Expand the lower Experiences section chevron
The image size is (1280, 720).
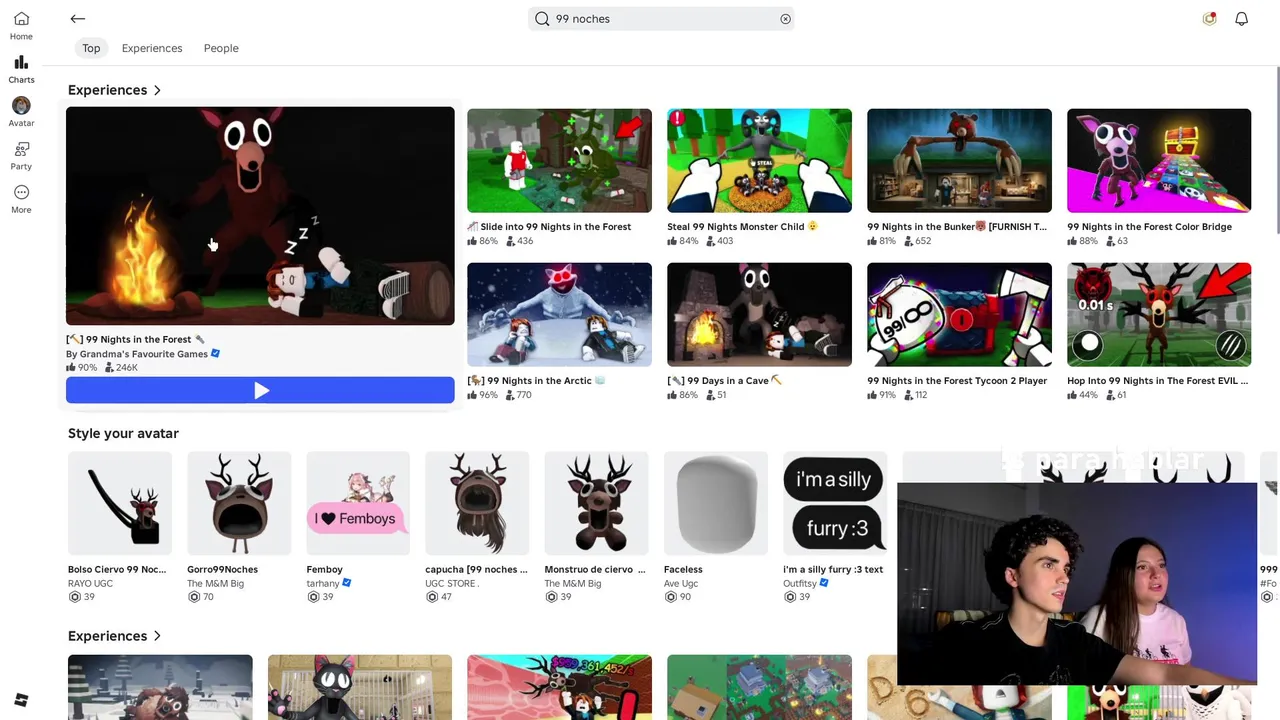click(157, 636)
